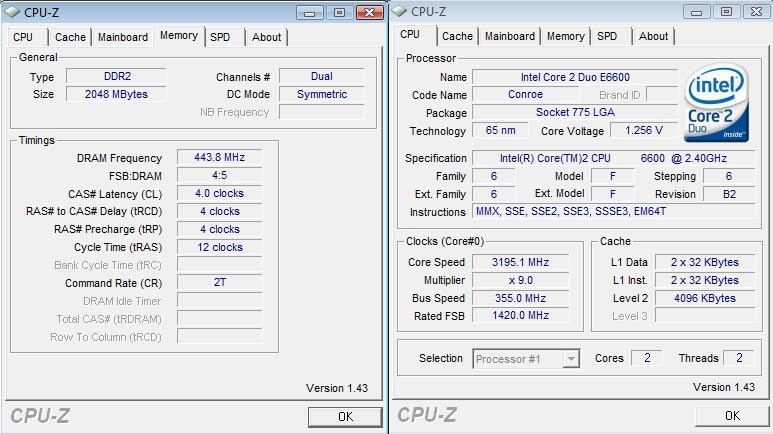This screenshot has height=434, width=773.
Task: Select CPU tab in right window
Action: 410,35
